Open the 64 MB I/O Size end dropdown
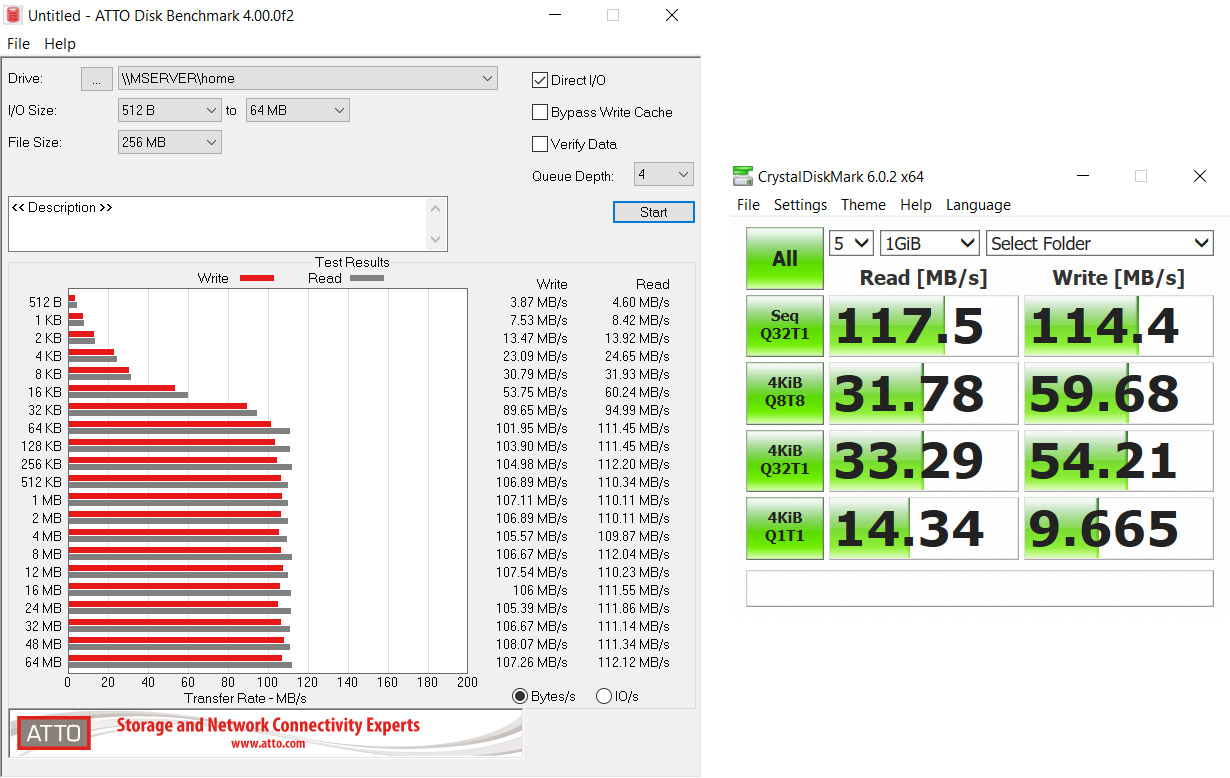 click(297, 110)
